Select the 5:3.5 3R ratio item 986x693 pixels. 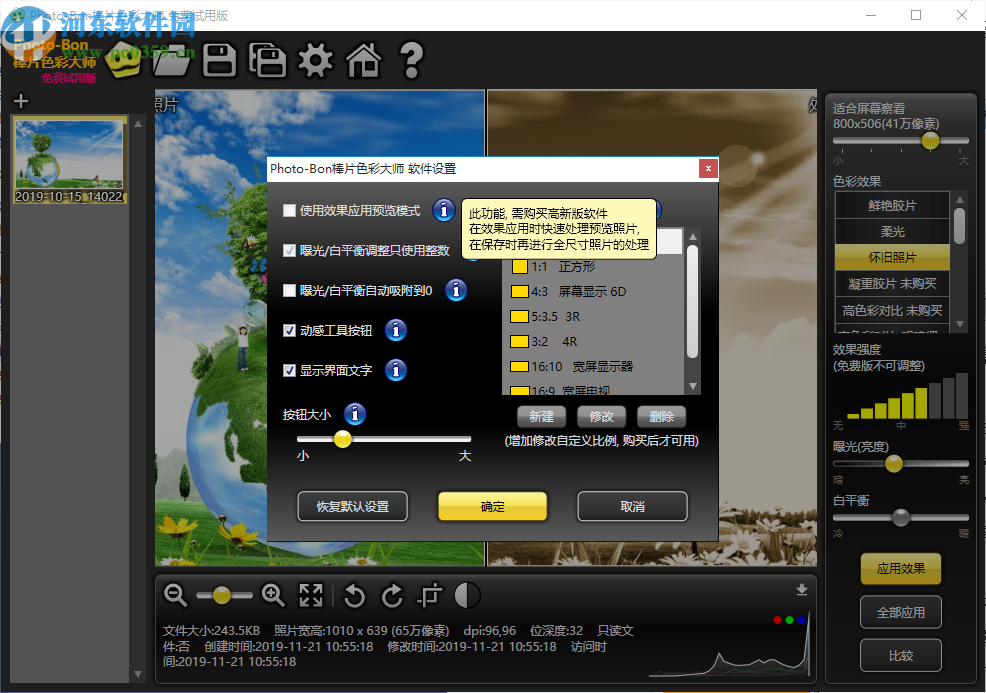point(594,317)
